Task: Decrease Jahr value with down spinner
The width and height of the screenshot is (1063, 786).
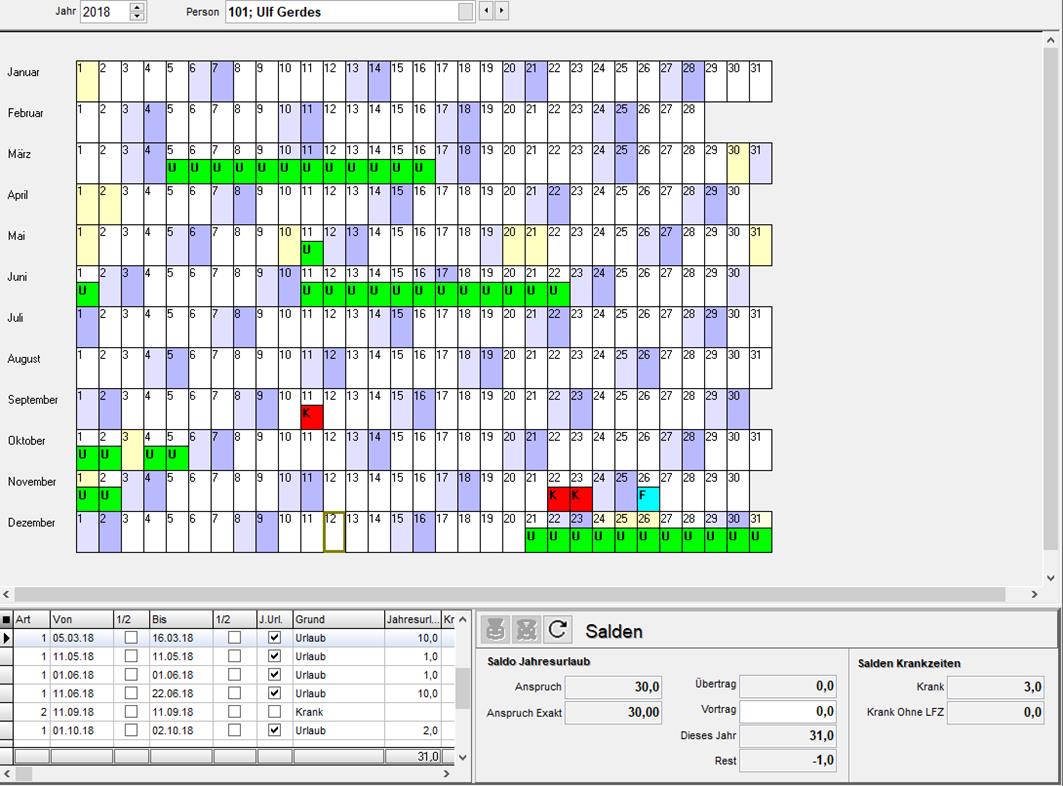Action: (137, 17)
